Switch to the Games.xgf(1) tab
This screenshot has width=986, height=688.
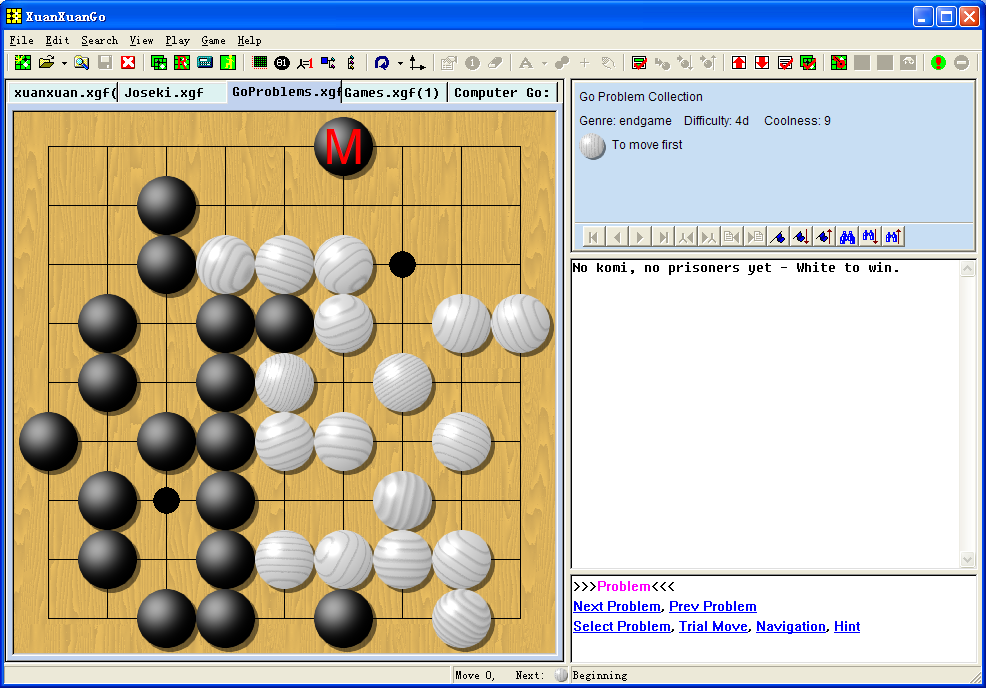pyautogui.click(x=394, y=92)
